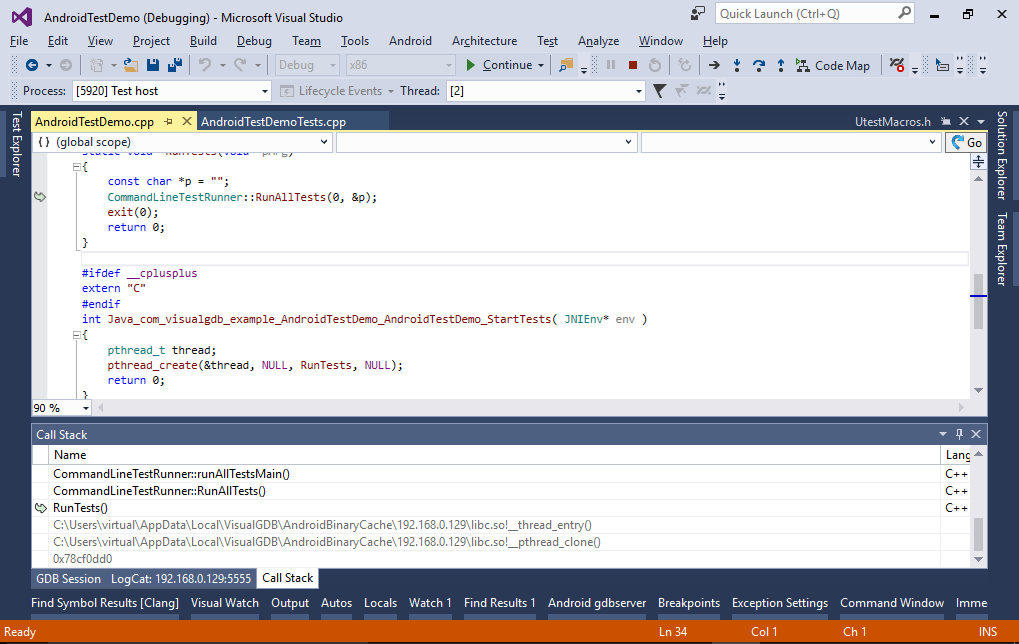Select CommandLineTestRunner::runAllTestsMain() stack frame
Viewport: 1019px width, 644px height.
coord(172,474)
